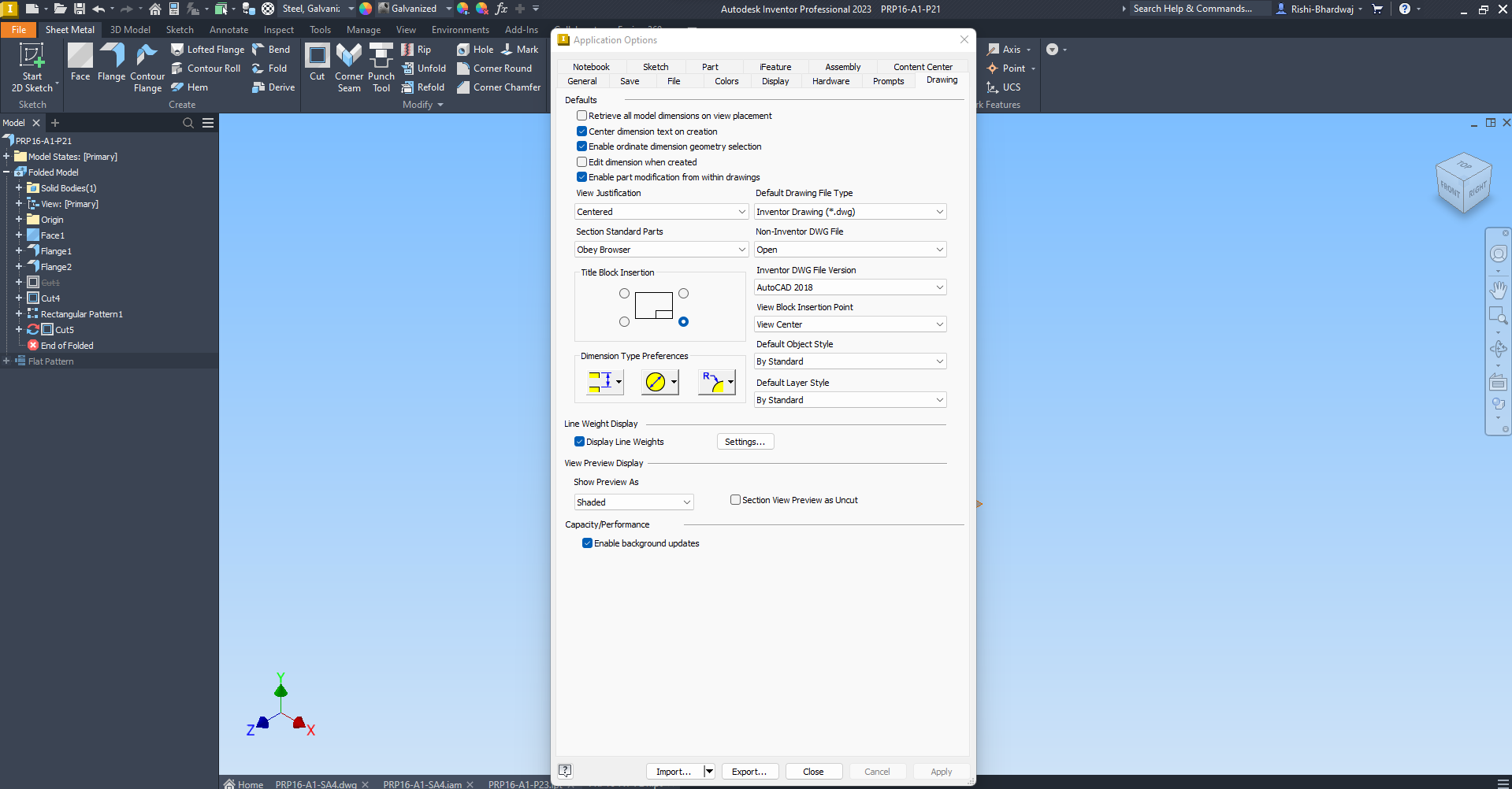Open the Contour Flange tool

click(147, 68)
